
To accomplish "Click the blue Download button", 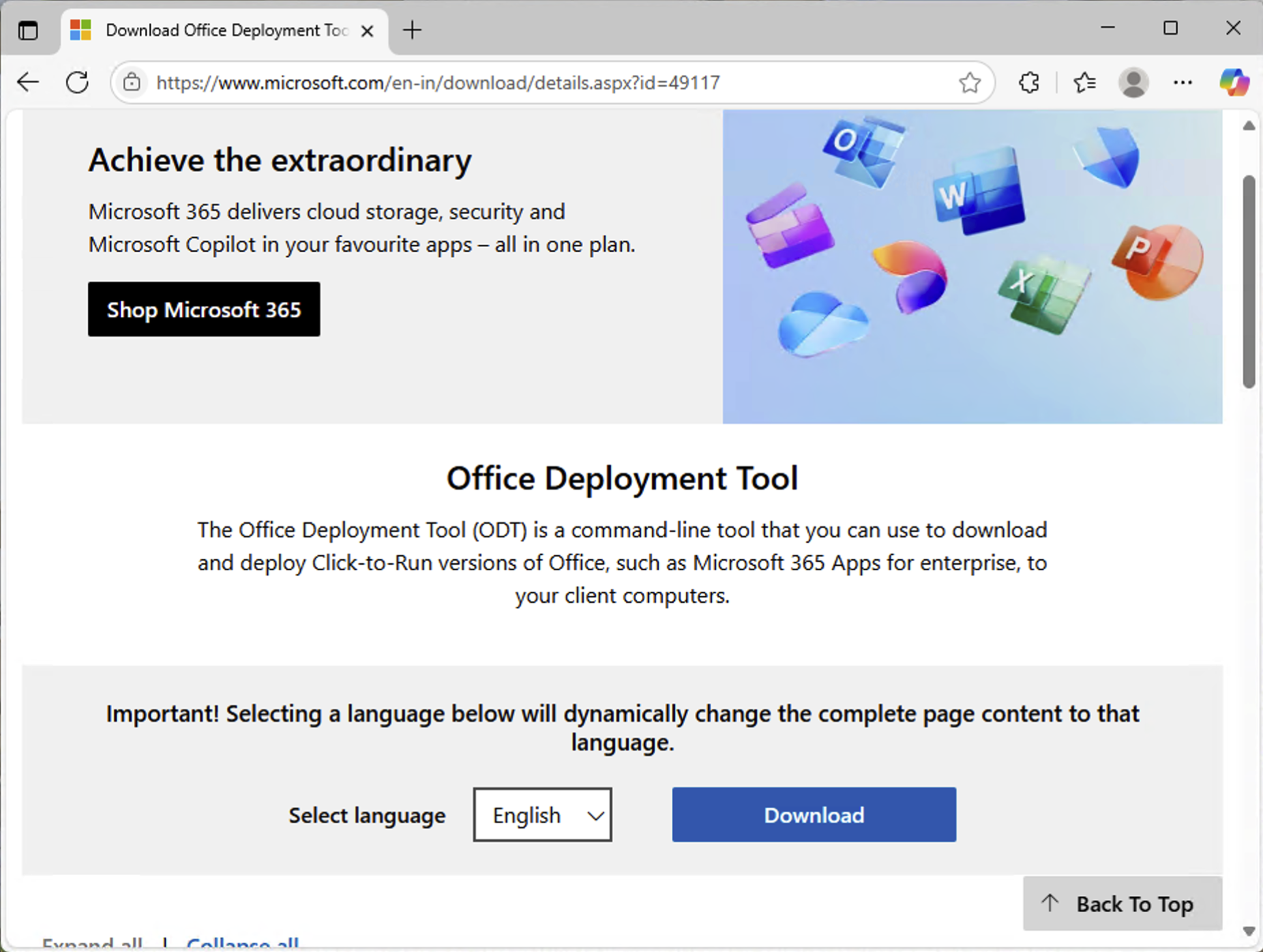I will [x=814, y=815].
